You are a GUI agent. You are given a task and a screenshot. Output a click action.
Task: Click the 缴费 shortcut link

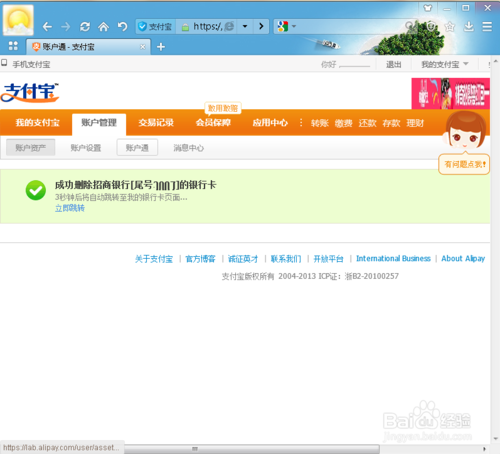pos(344,123)
